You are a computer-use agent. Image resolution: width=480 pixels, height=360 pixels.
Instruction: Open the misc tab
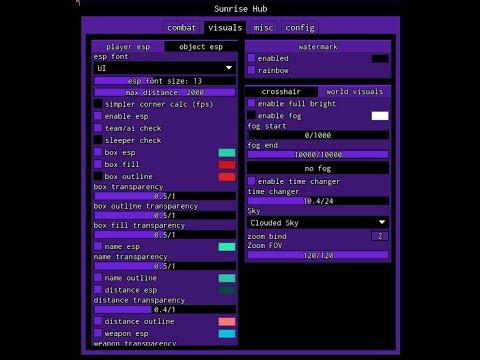(263, 28)
